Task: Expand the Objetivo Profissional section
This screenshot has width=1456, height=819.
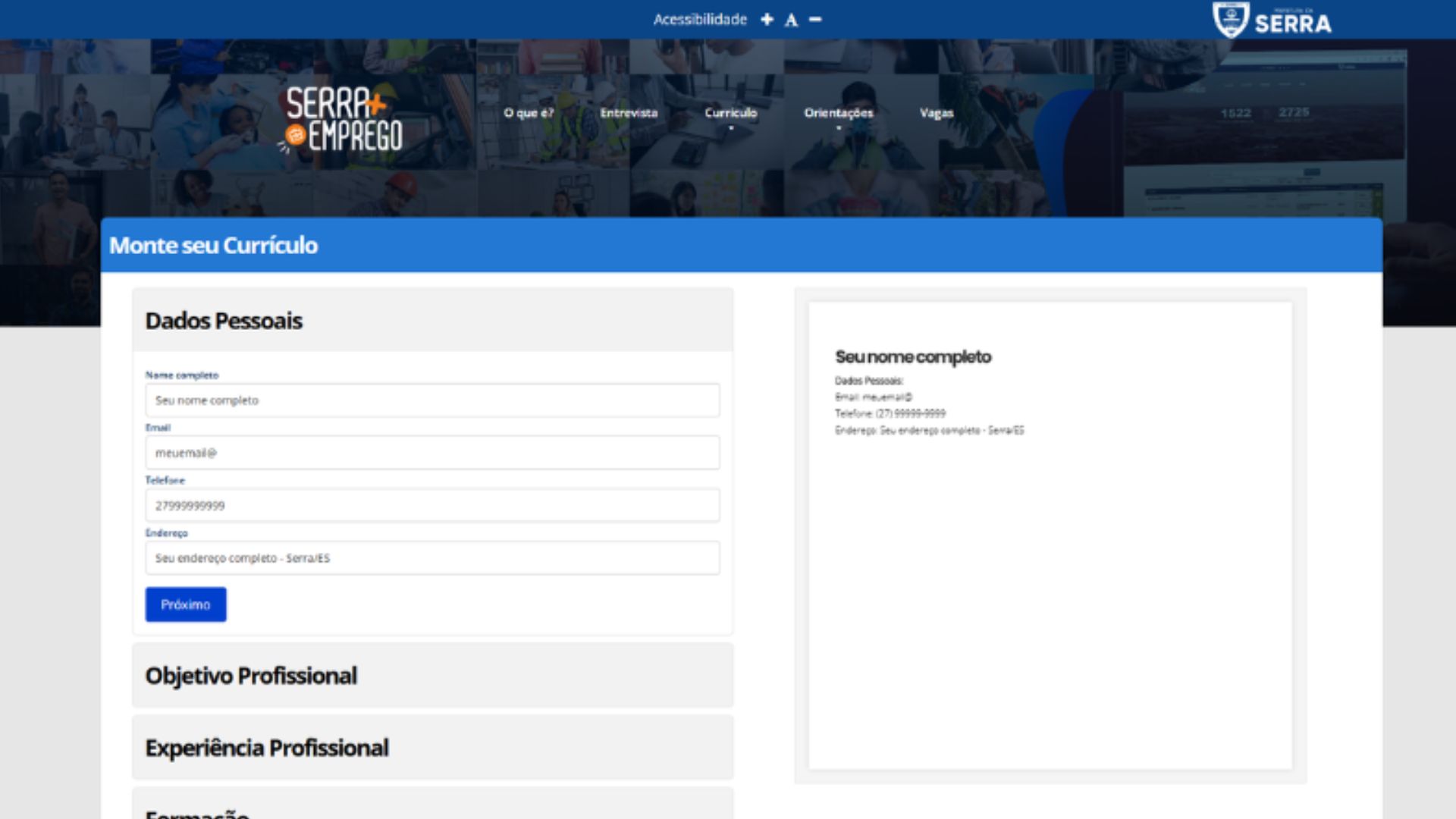Action: [x=432, y=676]
